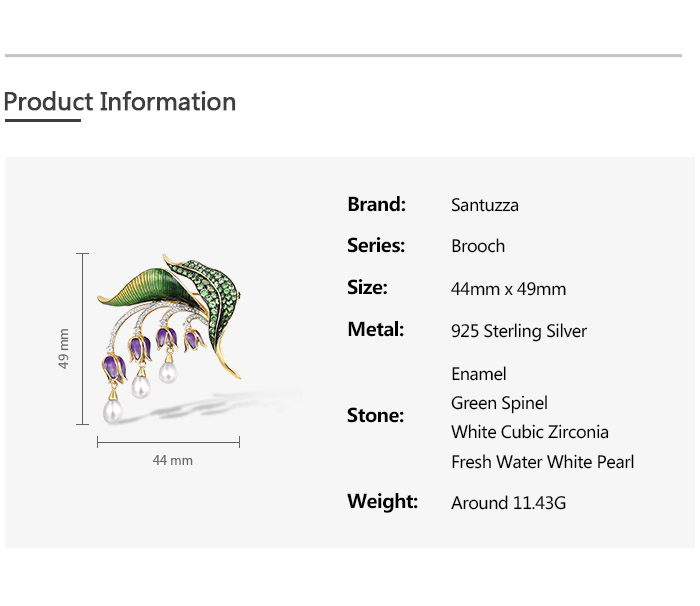Select the Brooch series value

(477, 246)
